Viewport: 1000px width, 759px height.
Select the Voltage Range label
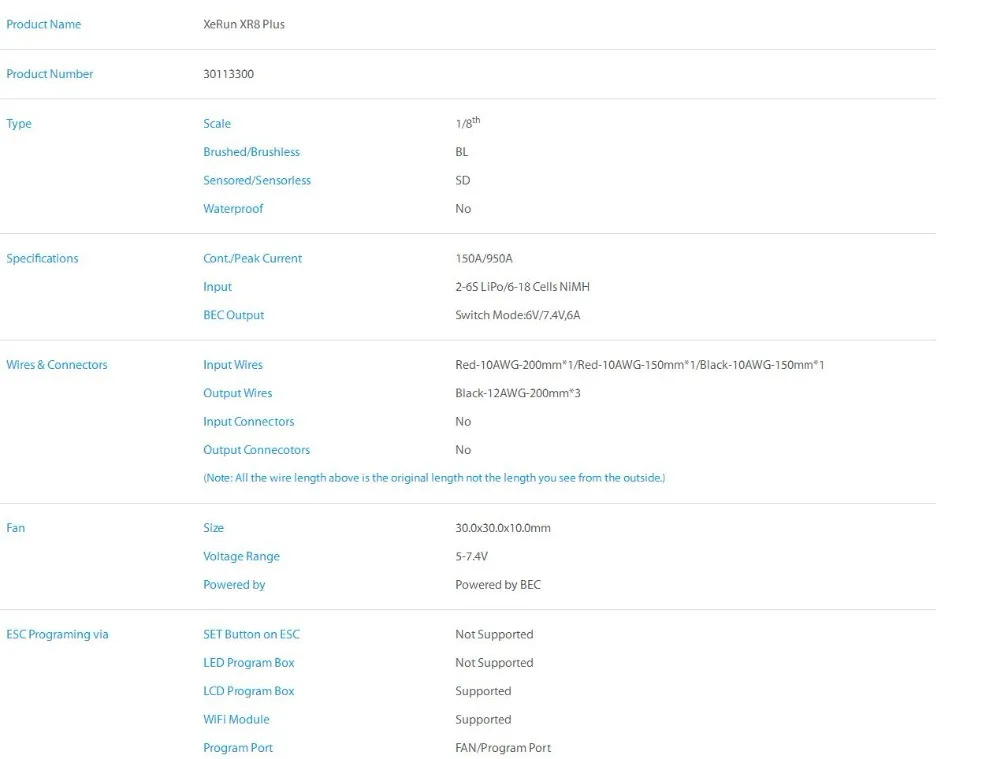point(241,557)
